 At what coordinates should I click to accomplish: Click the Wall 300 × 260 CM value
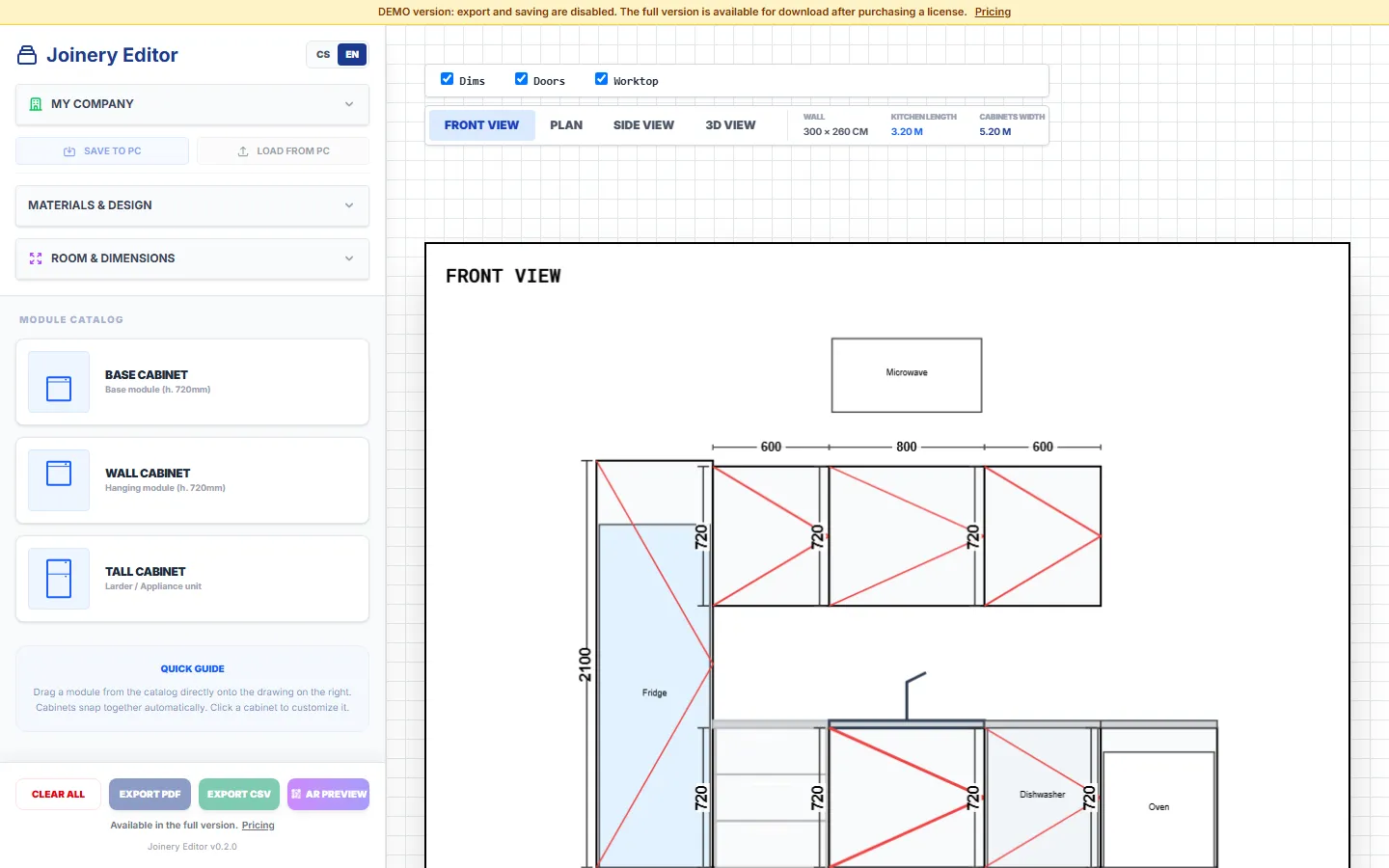[835, 132]
